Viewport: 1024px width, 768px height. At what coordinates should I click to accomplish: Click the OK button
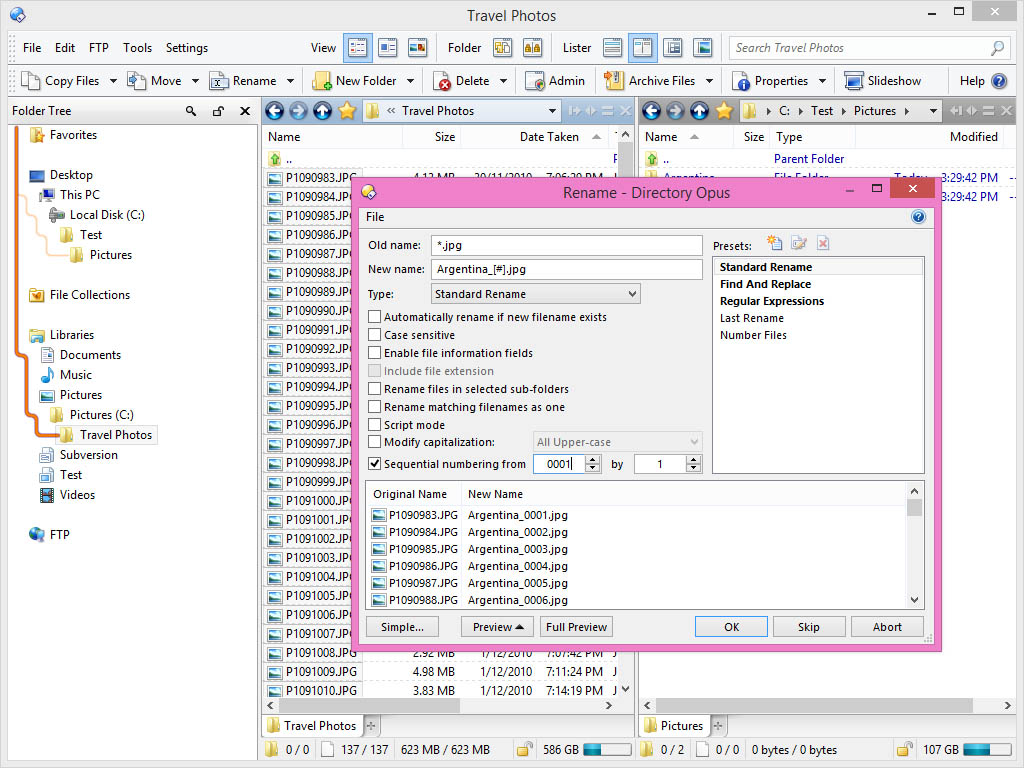[731, 627]
